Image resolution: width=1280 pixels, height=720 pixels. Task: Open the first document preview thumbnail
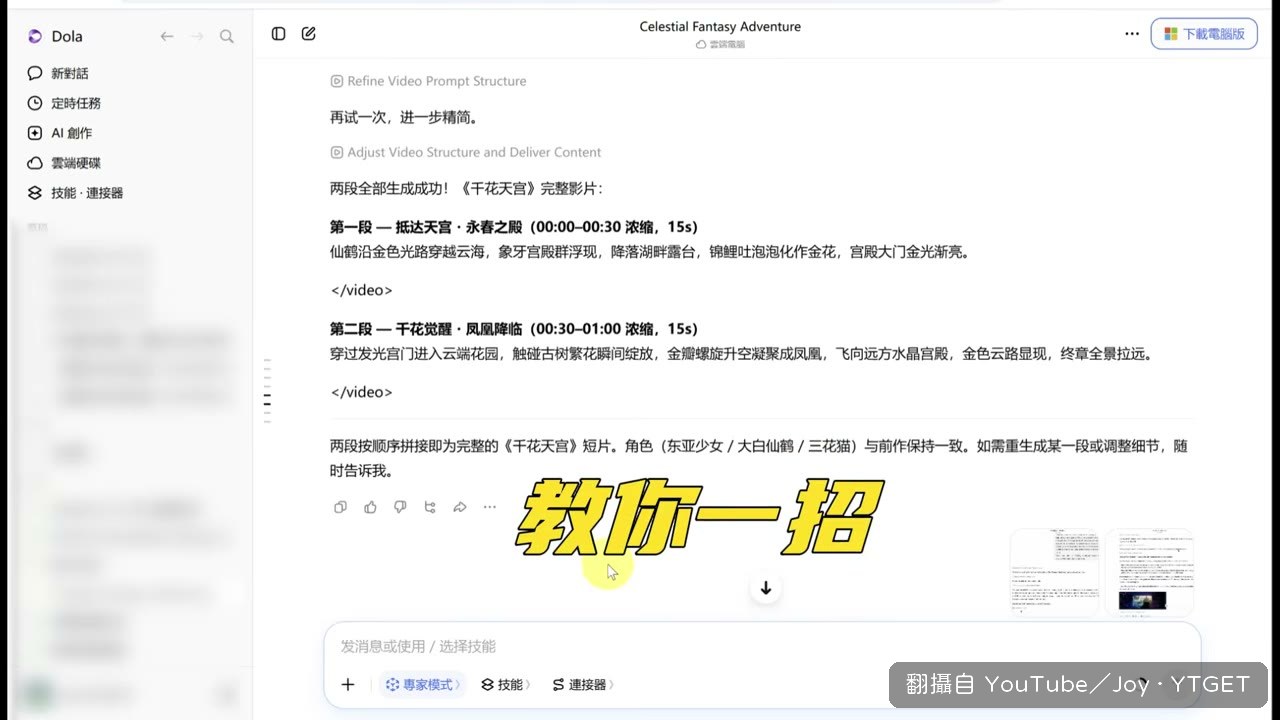1054,572
